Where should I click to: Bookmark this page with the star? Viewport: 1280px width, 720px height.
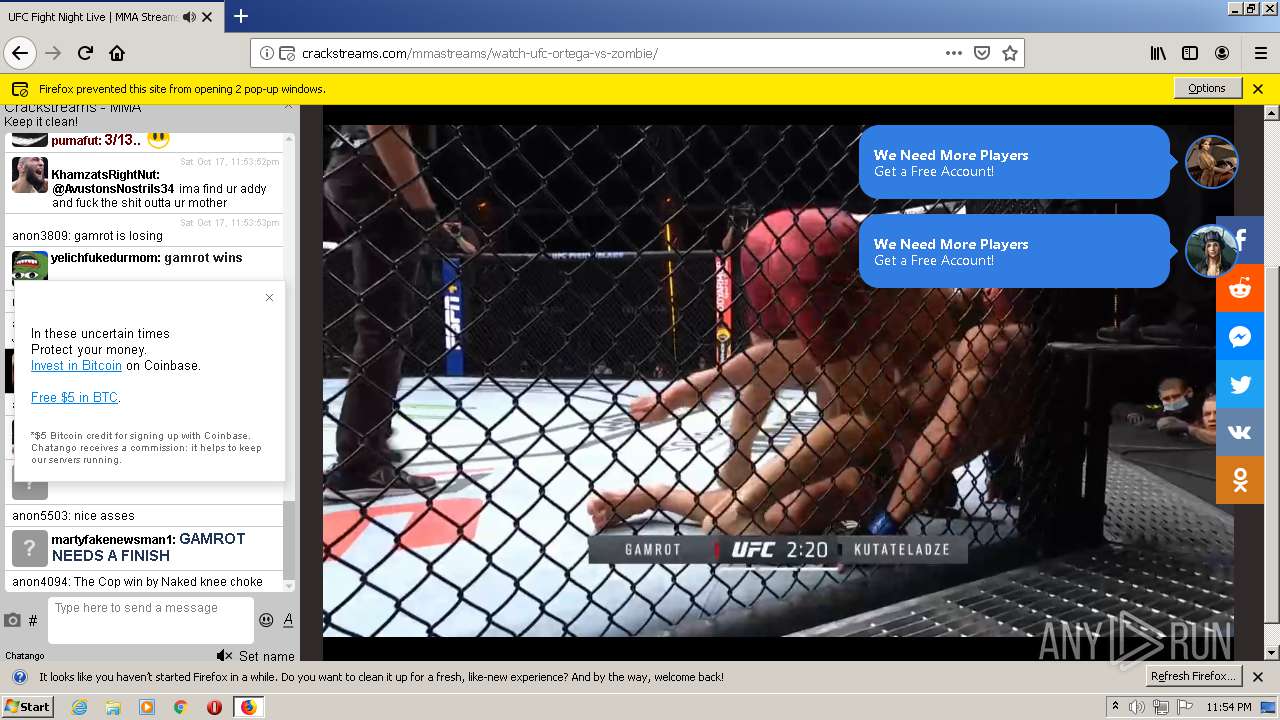pyautogui.click(x=1010, y=53)
